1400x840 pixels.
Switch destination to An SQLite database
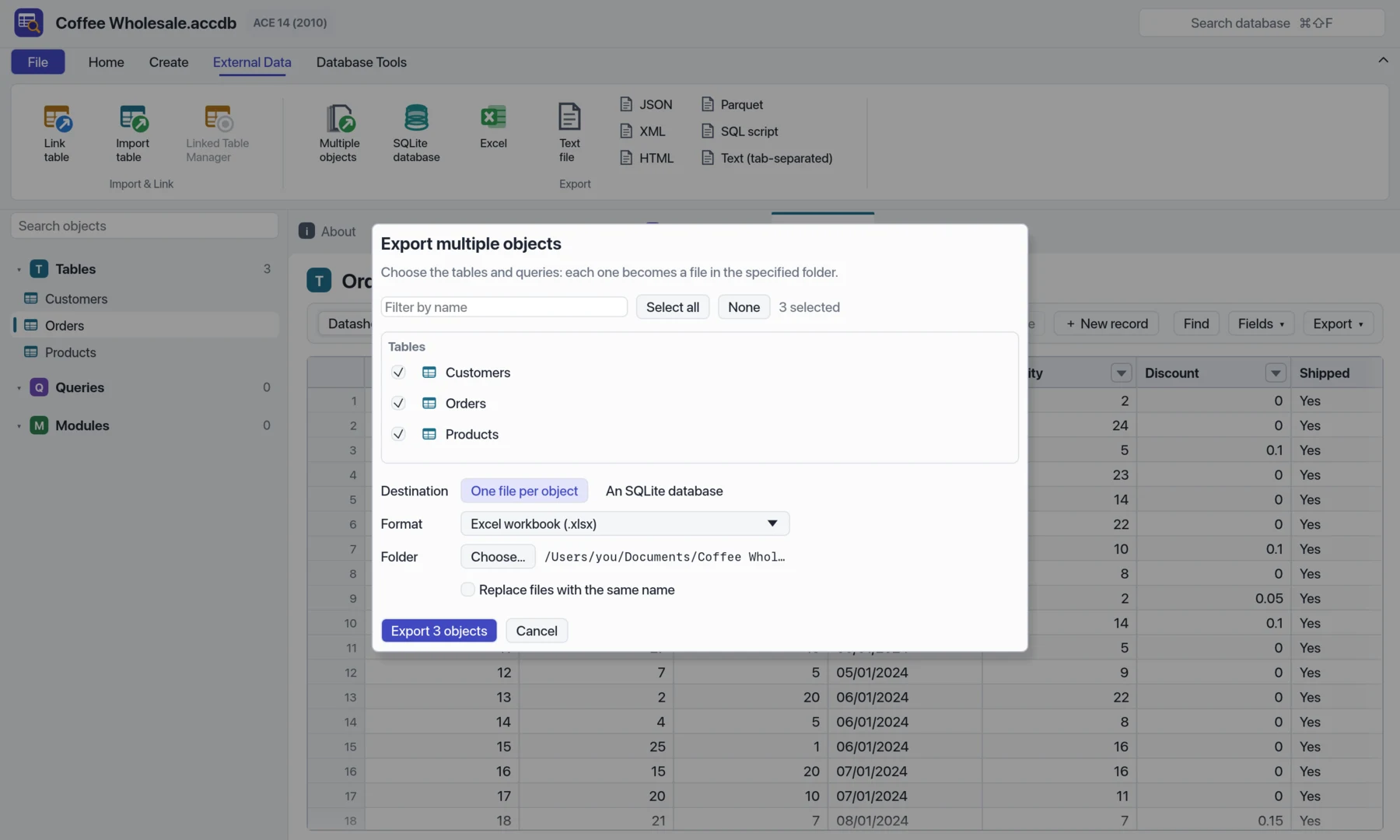(664, 491)
